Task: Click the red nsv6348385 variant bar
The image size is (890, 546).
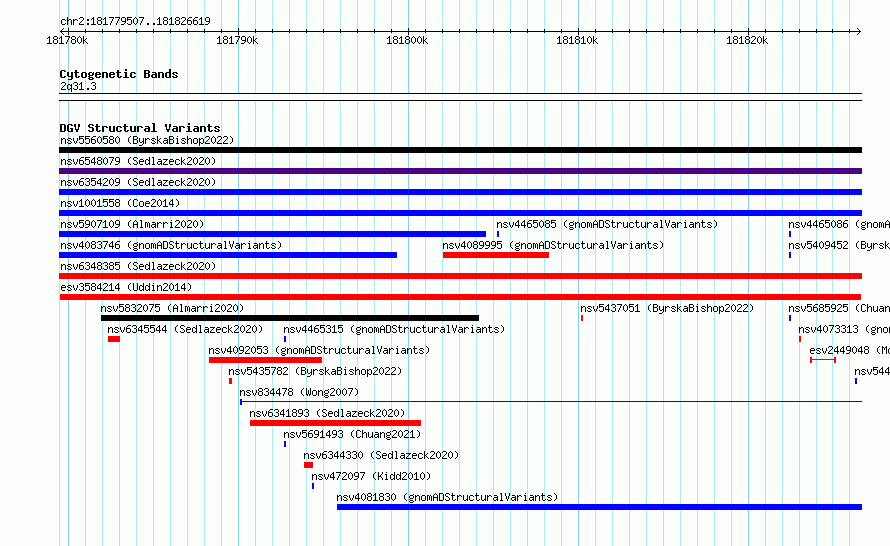Action: pos(460,276)
